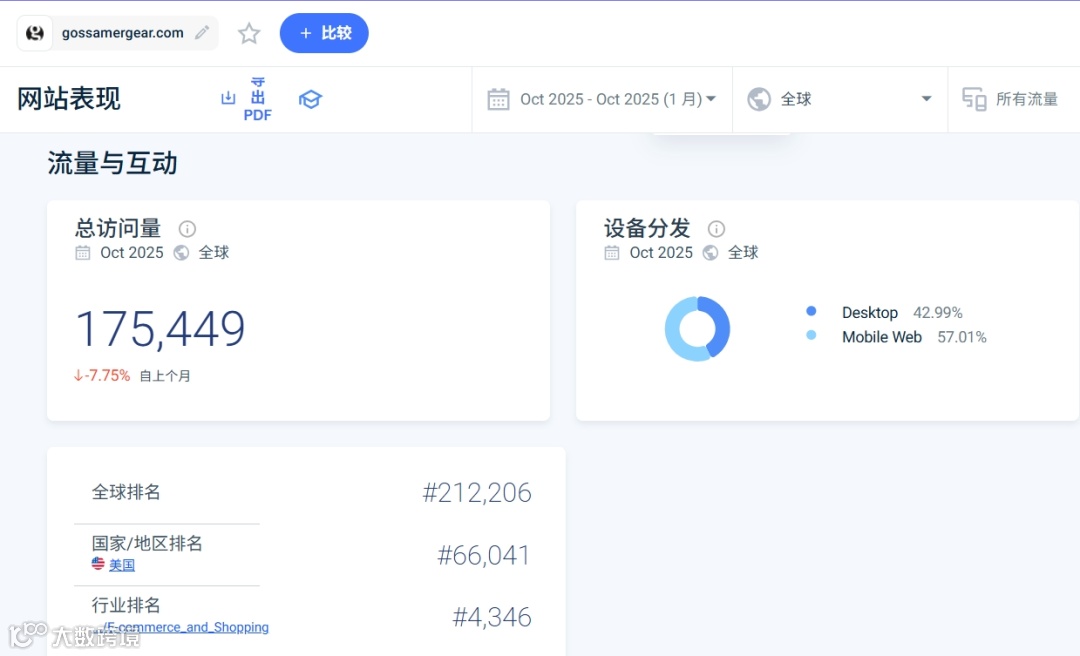Click the gossamergear.com domain text
This screenshot has width=1080, height=656.
(123, 33)
